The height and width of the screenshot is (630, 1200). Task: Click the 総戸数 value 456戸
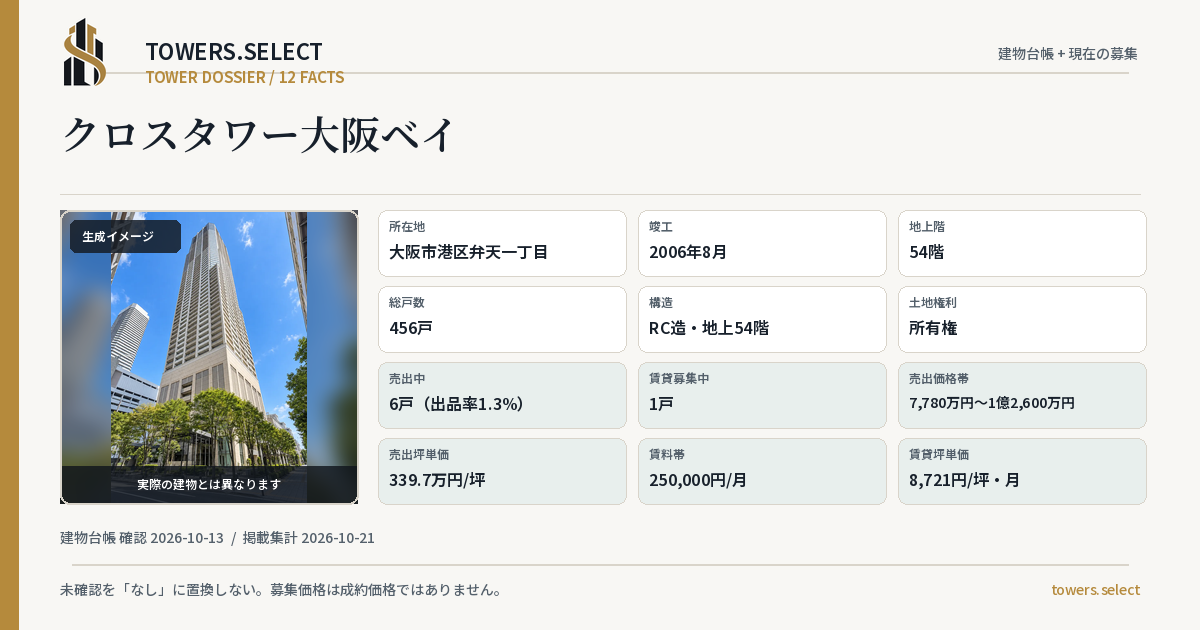point(411,328)
